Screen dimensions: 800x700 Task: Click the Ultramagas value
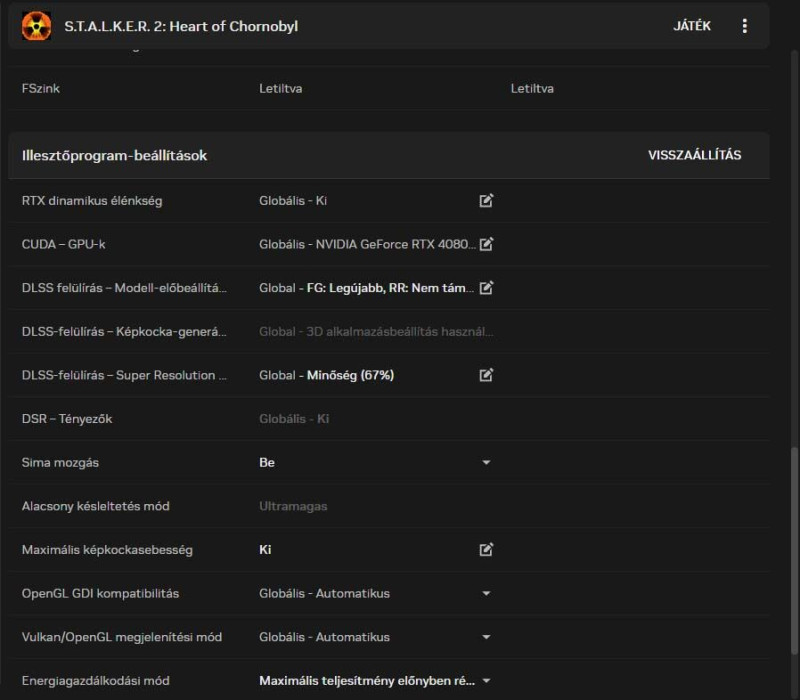[293, 506]
